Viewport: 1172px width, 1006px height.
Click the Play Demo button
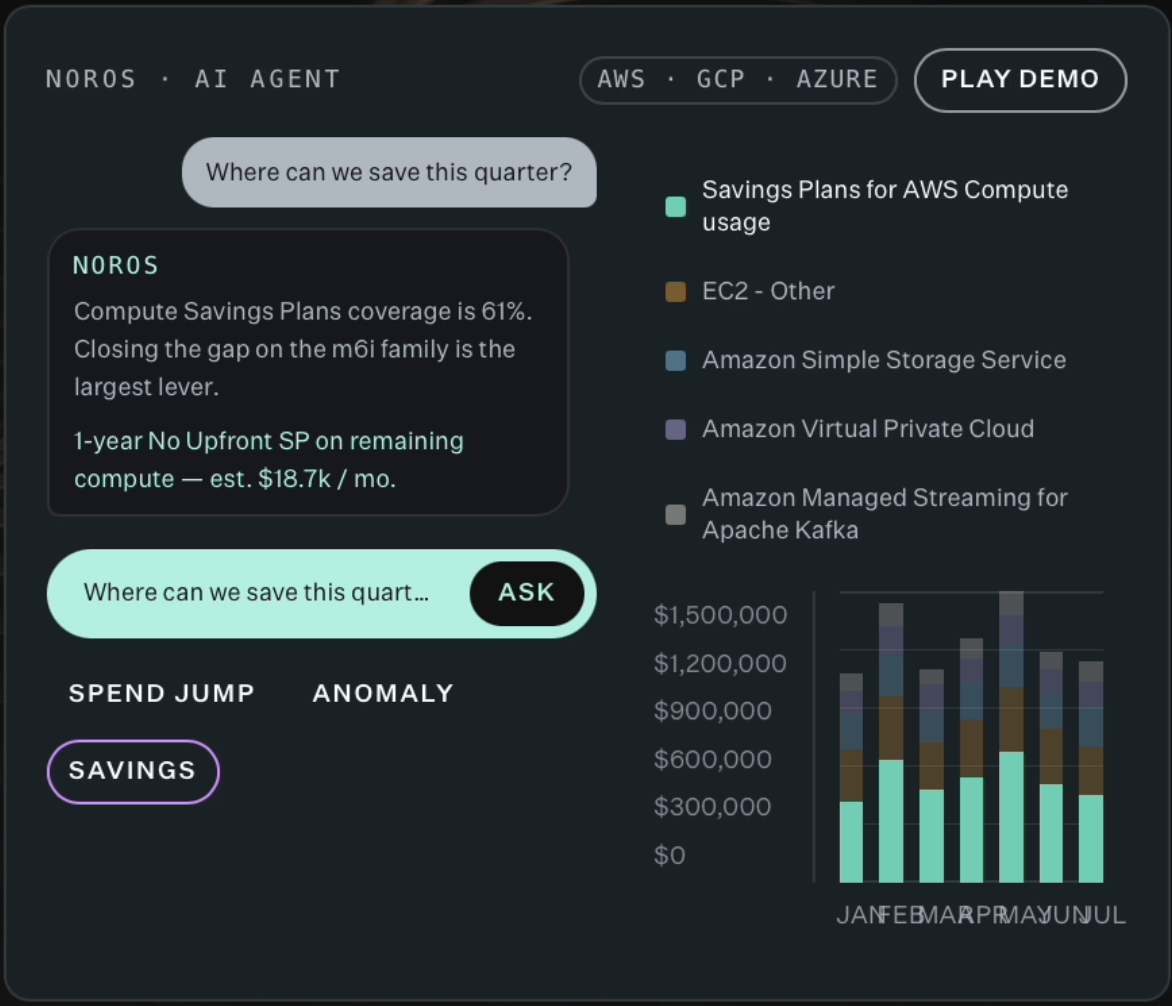tap(1020, 80)
